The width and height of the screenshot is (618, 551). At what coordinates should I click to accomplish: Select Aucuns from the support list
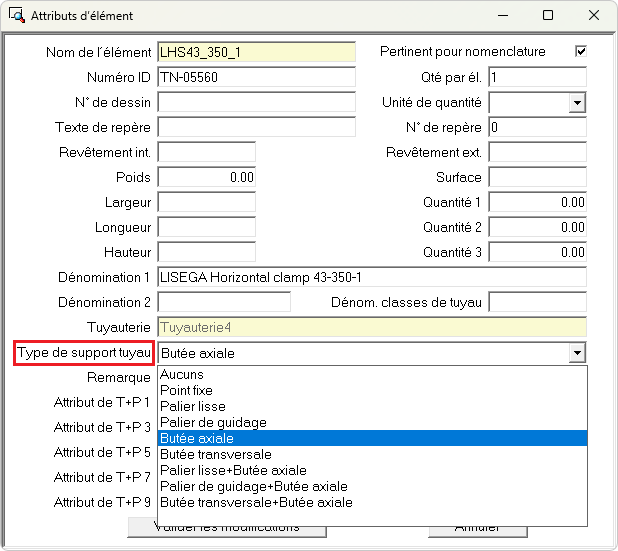point(182,374)
